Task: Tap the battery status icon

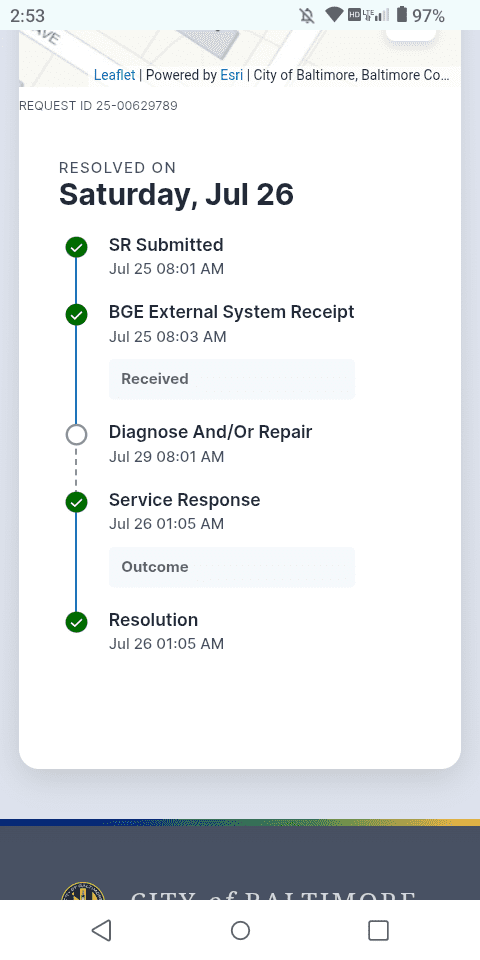Action: coord(402,15)
